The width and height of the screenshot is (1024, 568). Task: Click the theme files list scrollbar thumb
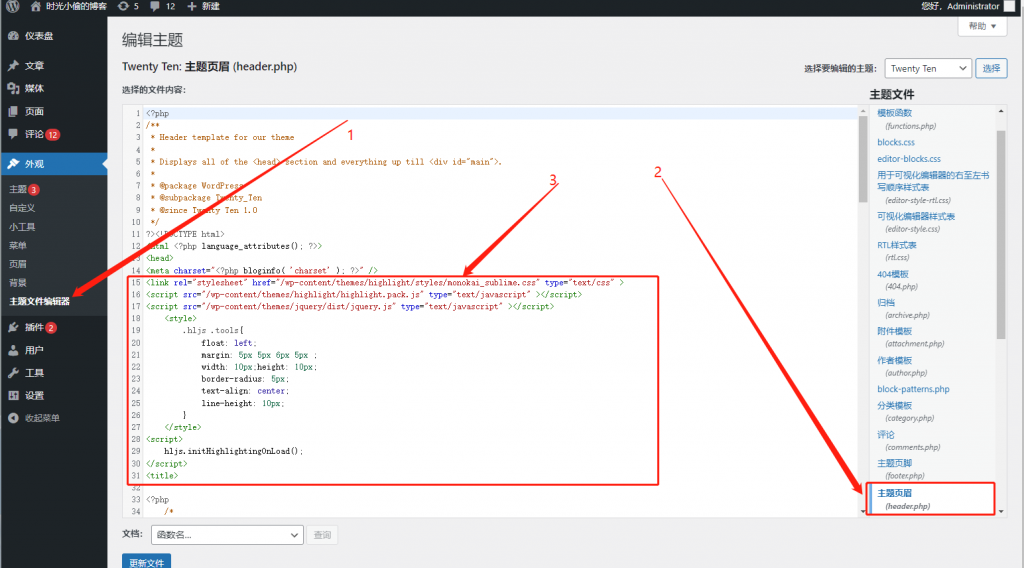(1000, 235)
